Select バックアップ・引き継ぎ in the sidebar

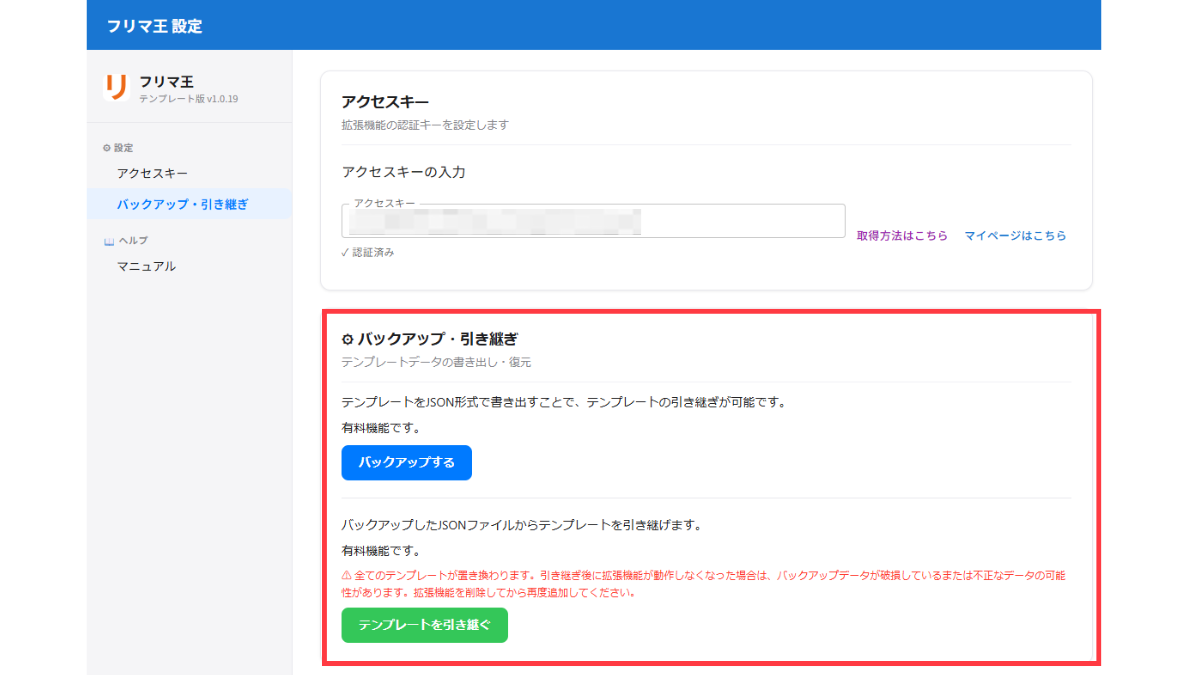tap(183, 203)
